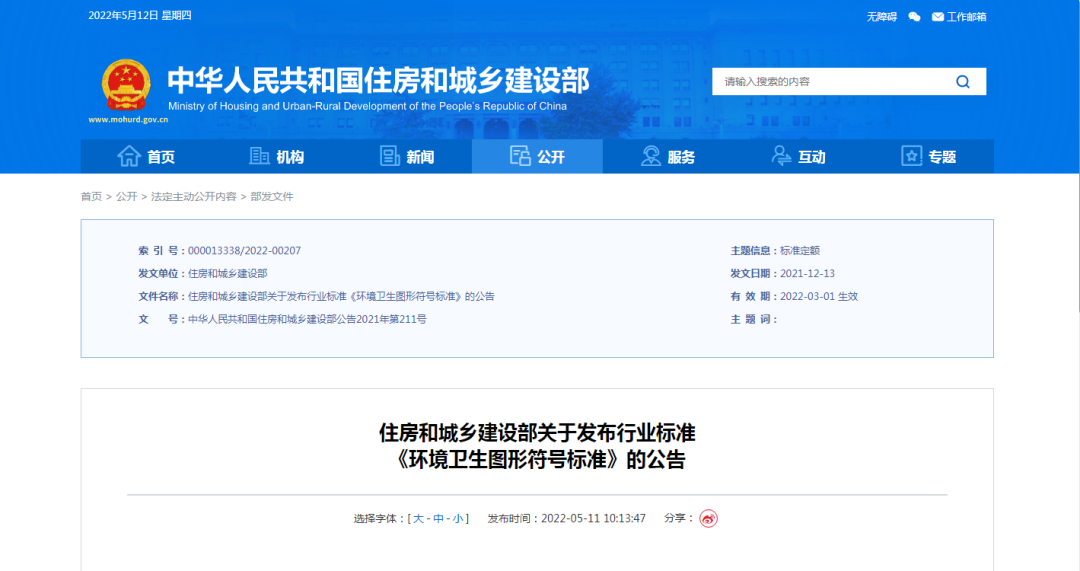Click www.mohurd.gov.cn under the emblem
This screenshot has width=1080, height=571.
click(x=128, y=119)
